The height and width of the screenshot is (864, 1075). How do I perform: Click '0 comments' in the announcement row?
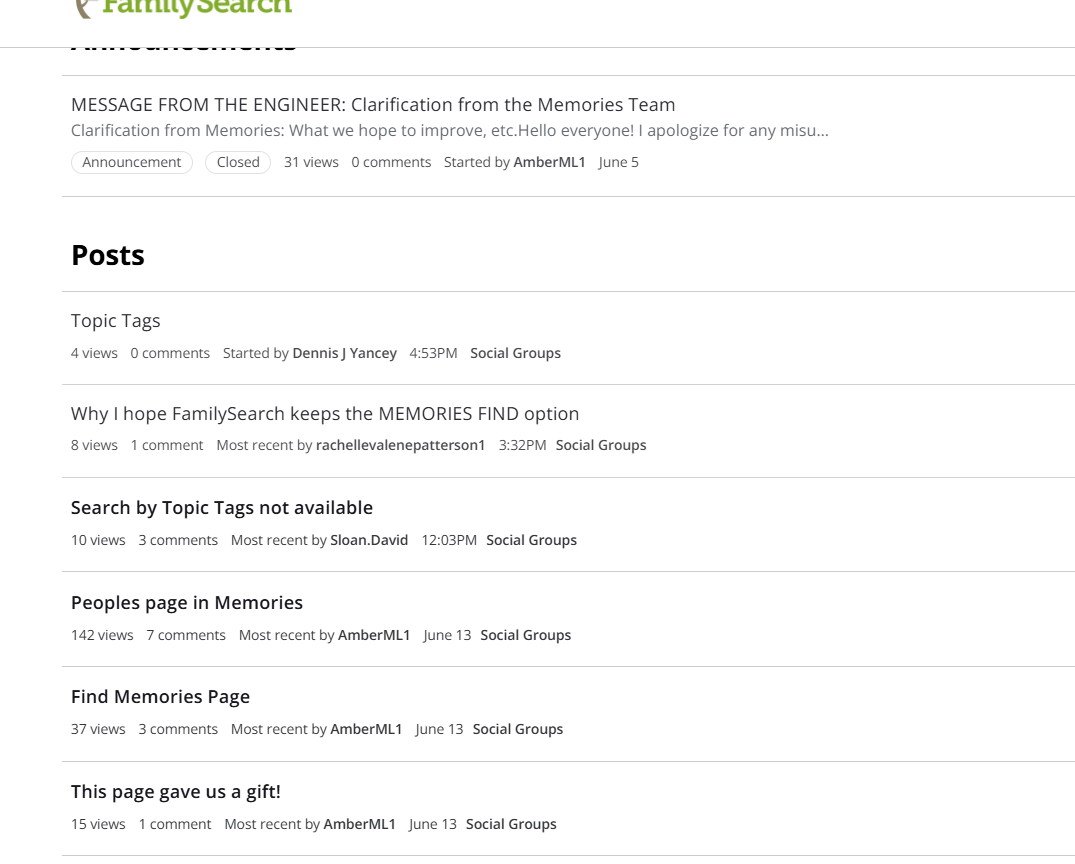pyautogui.click(x=391, y=163)
